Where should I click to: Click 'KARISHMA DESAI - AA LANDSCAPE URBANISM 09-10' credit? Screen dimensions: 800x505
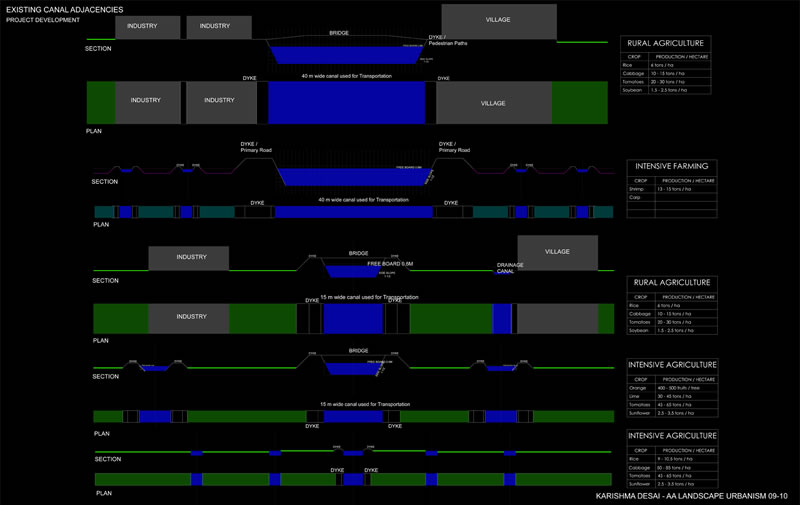coord(691,496)
